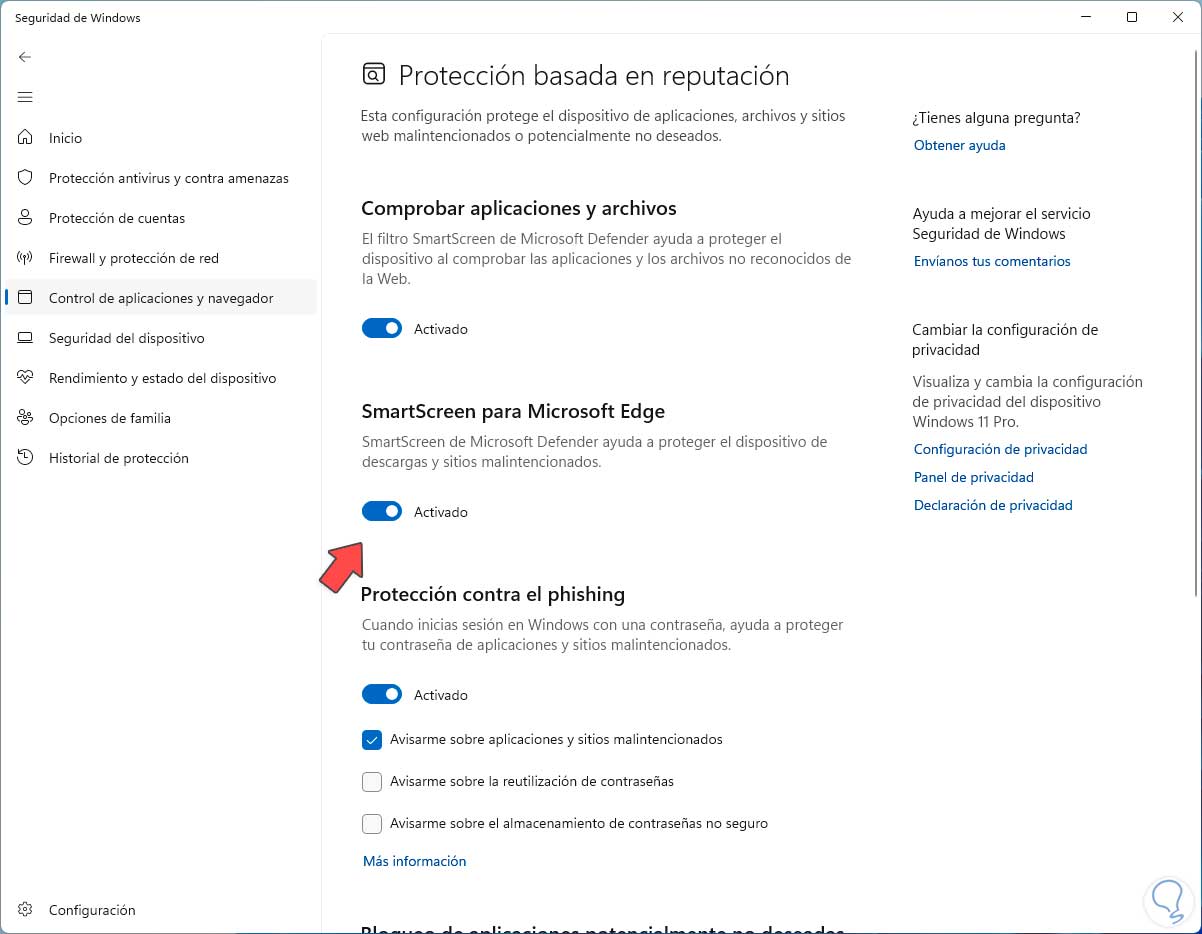Image resolution: width=1202 pixels, height=934 pixels.
Task: Click the Firewall network icon
Action: click(26, 258)
